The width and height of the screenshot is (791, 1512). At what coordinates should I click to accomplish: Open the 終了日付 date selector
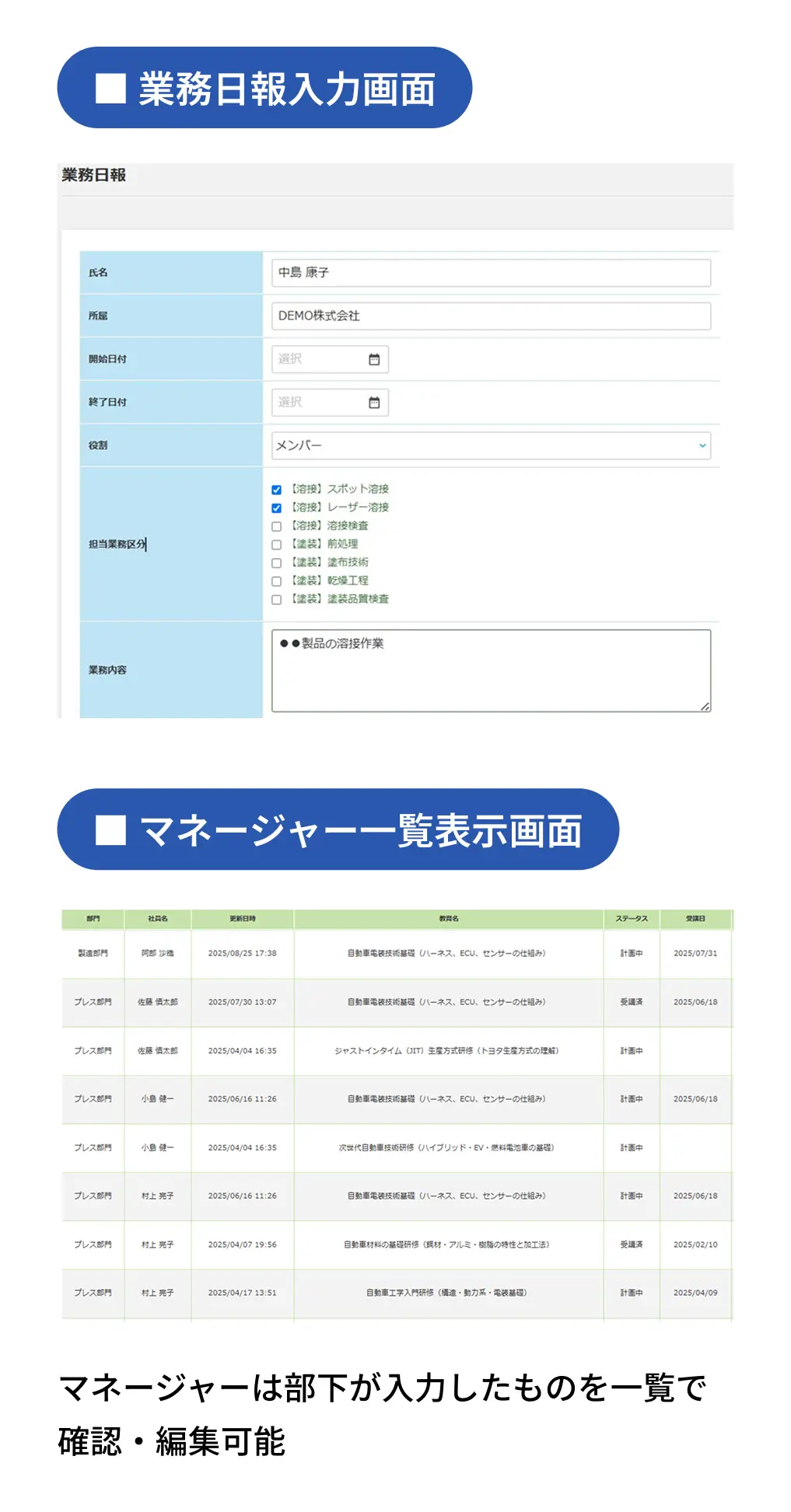point(319,403)
